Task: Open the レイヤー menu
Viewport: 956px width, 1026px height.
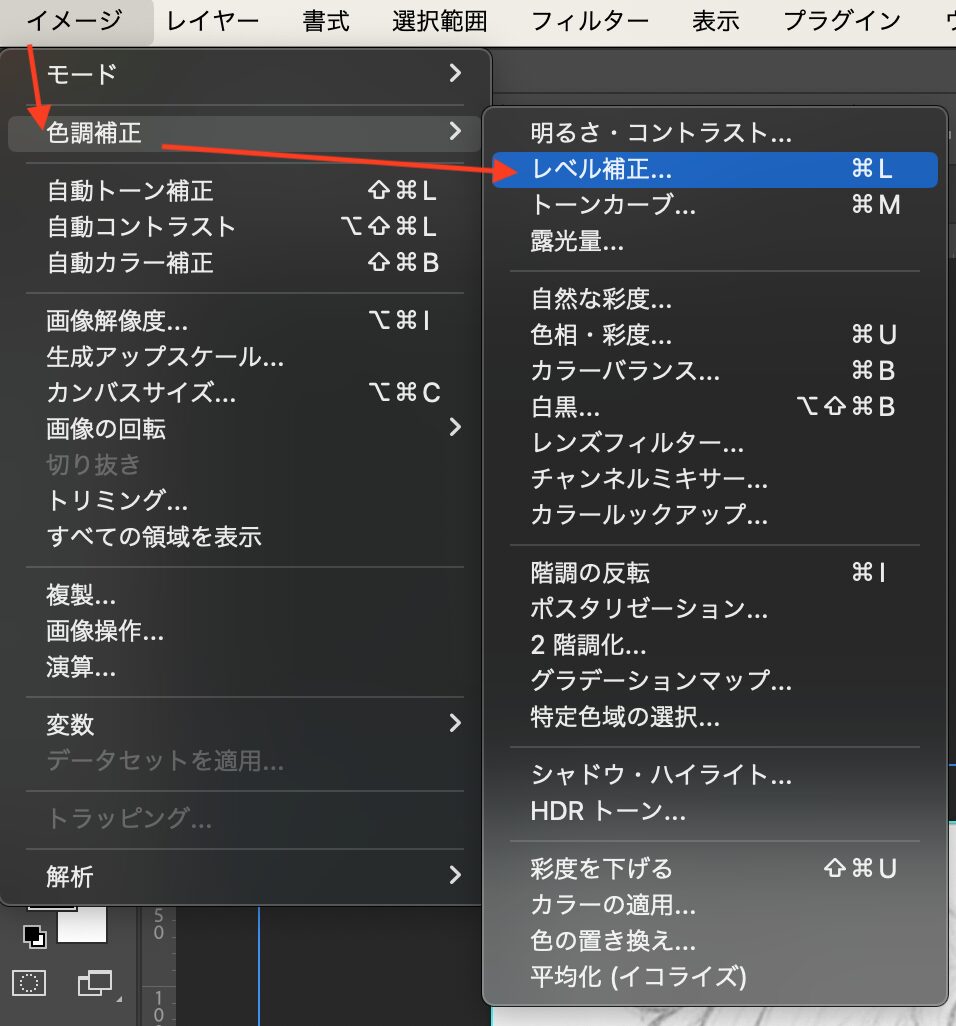Action: 213,20
